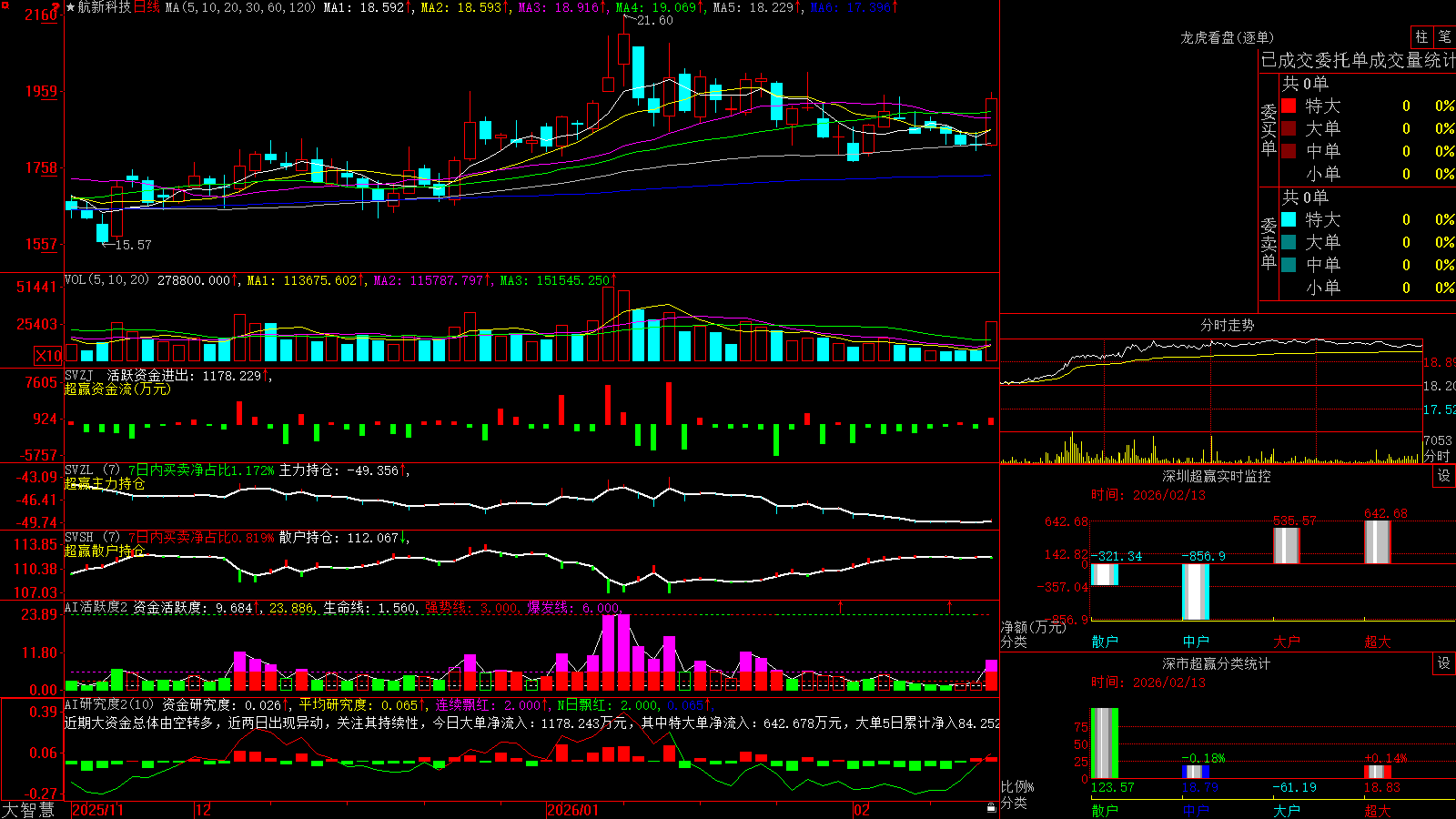The height and width of the screenshot is (819, 1456).
Task: Click the 21.60 high price marker
Action: 654,20
